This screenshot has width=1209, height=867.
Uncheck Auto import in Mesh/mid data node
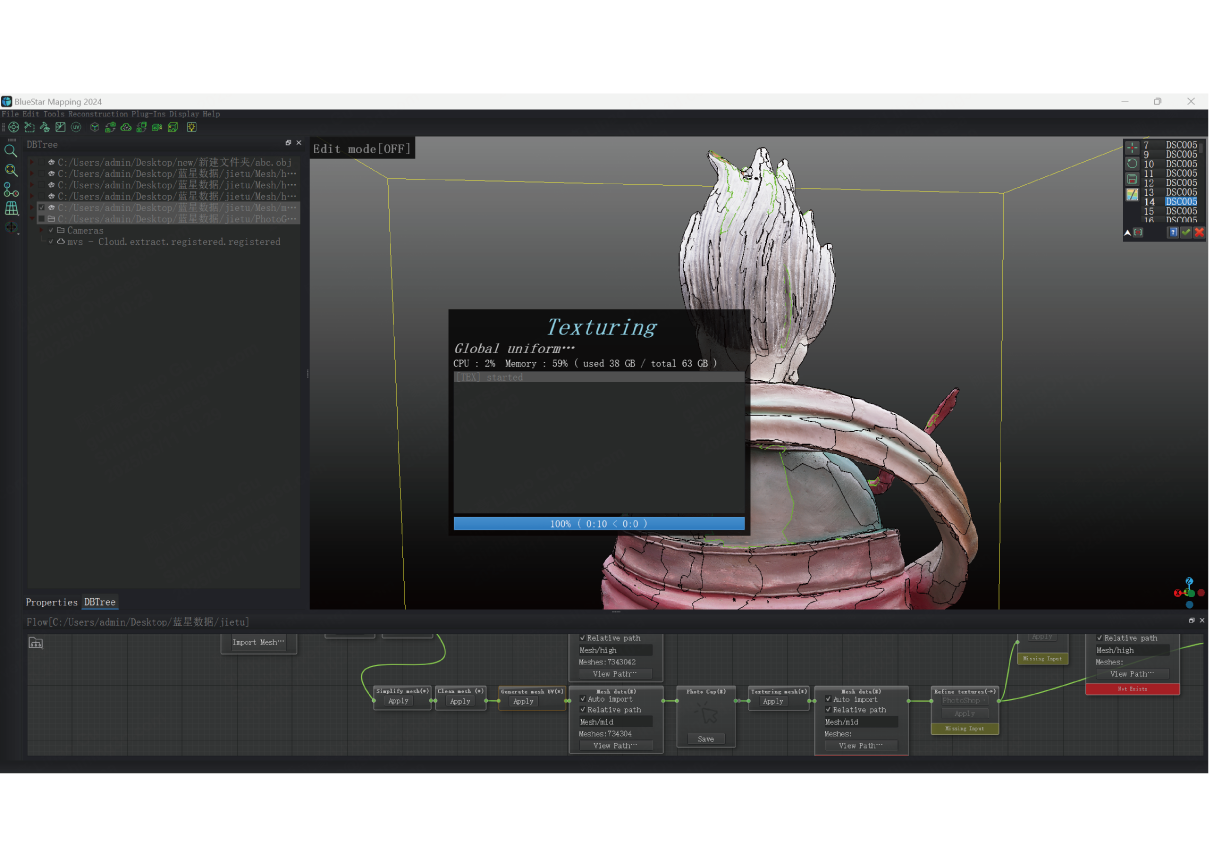coord(583,699)
